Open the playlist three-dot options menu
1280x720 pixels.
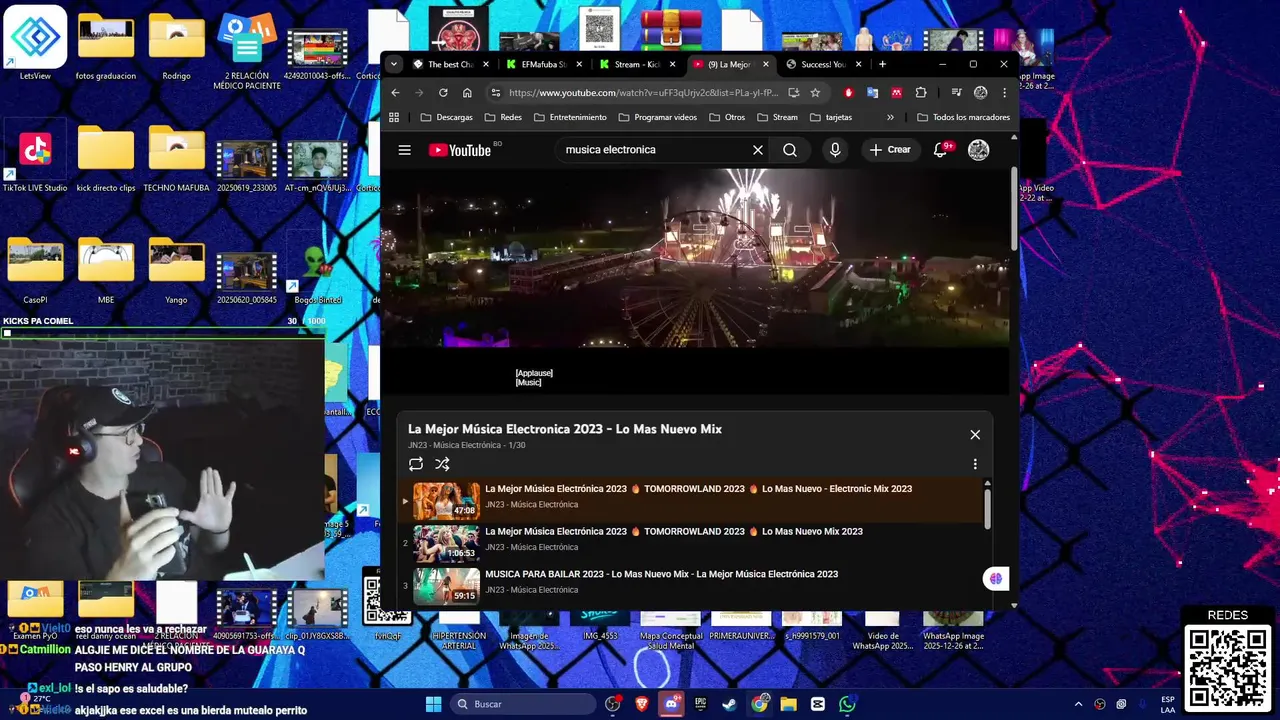(x=975, y=464)
